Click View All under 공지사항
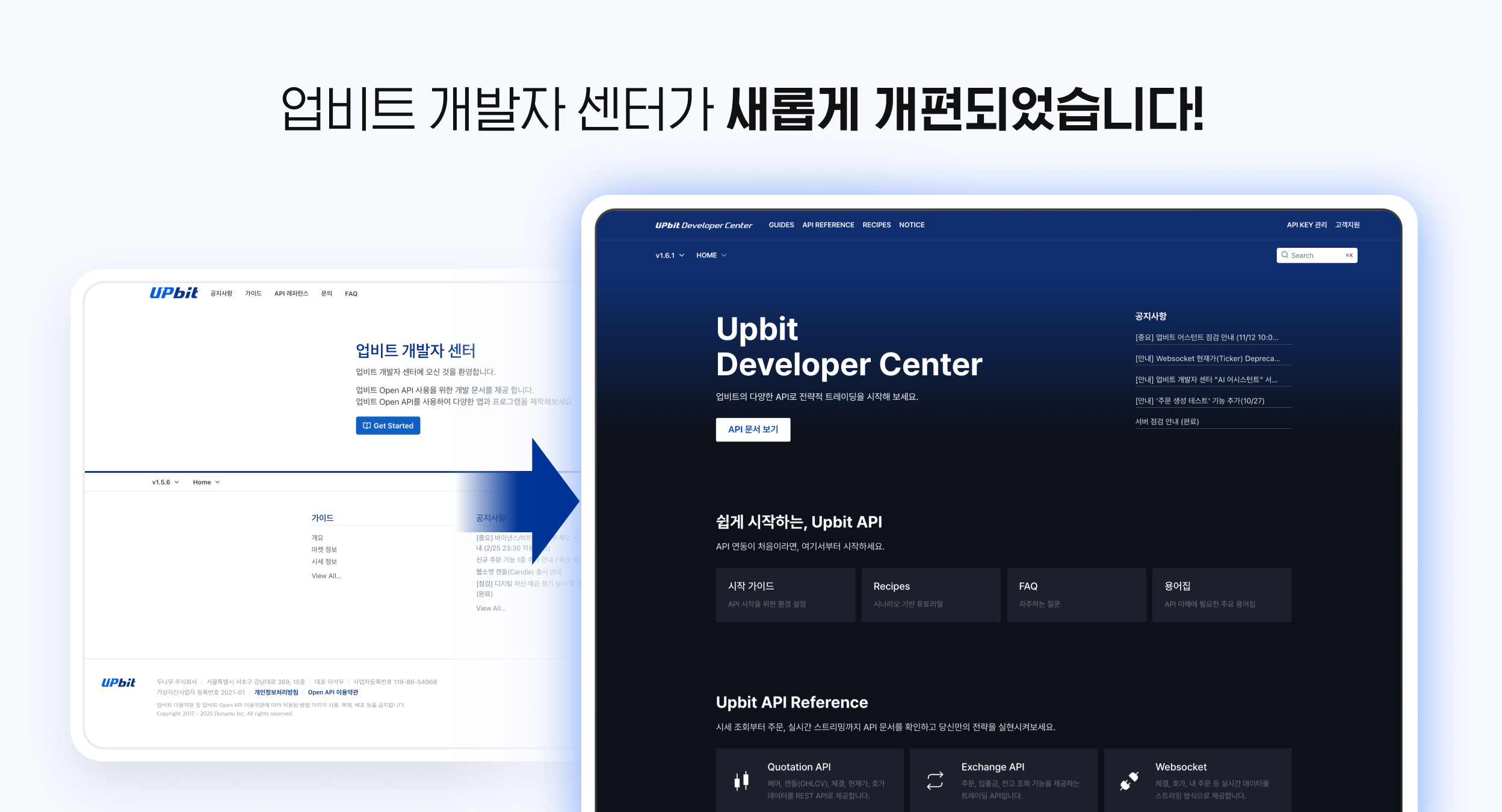 point(490,608)
